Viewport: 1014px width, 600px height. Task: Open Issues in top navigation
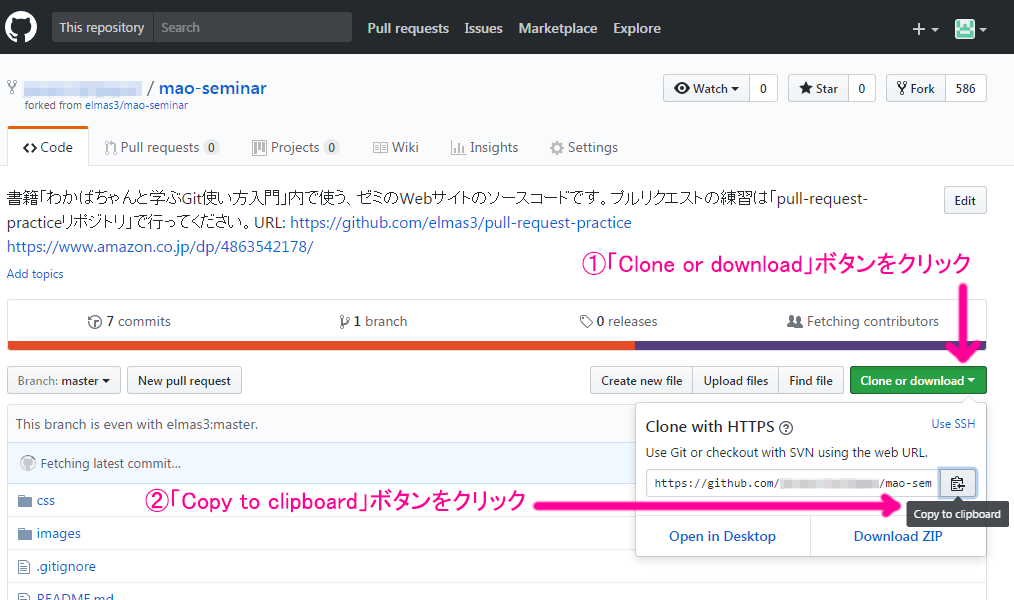pyautogui.click(x=483, y=28)
